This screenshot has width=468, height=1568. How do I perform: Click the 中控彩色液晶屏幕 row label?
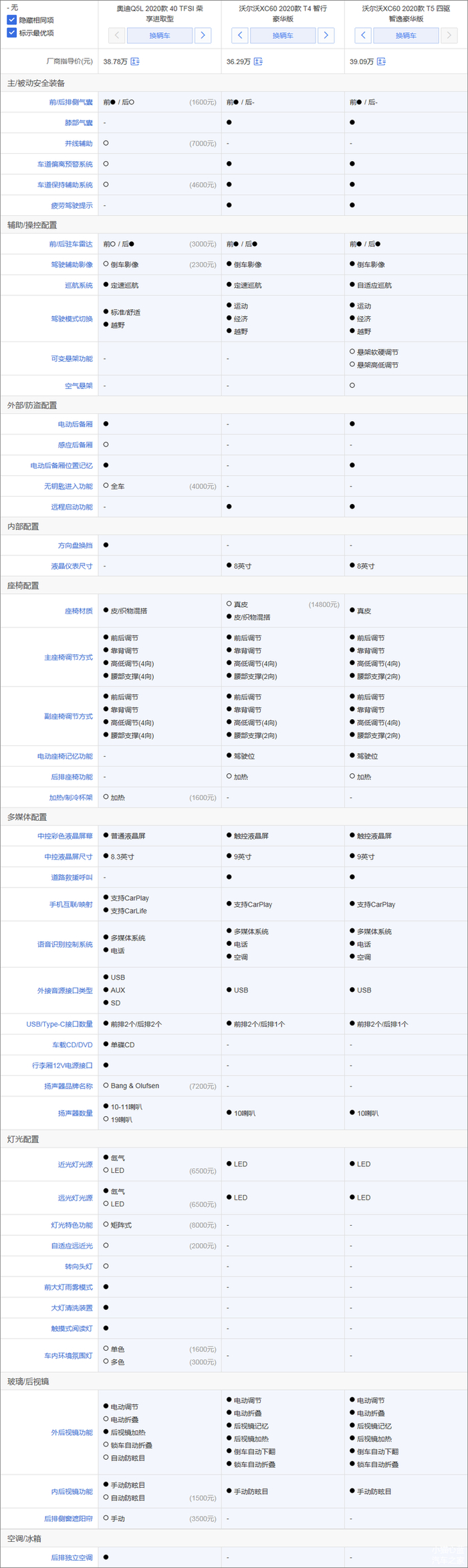tap(65, 836)
